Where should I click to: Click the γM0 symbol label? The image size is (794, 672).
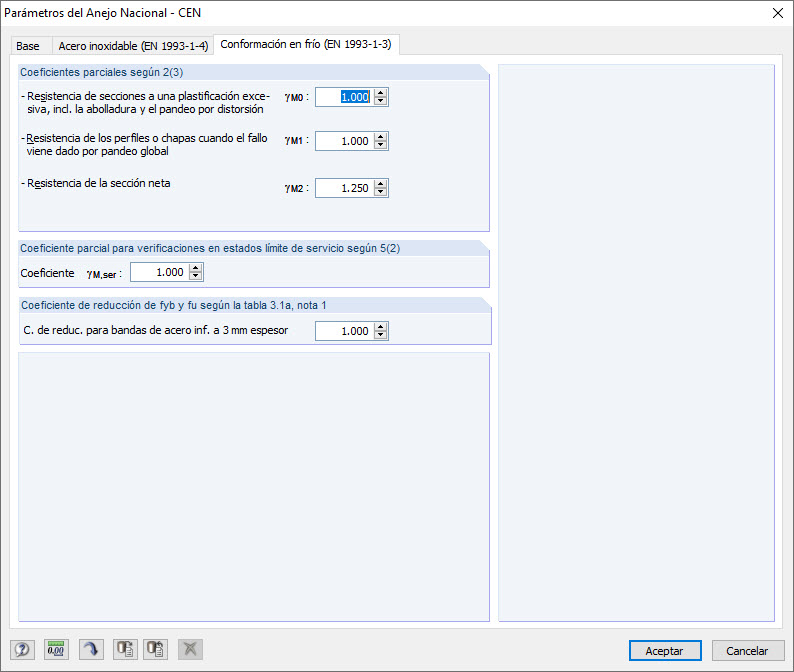pyautogui.click(x=296, y=98)
